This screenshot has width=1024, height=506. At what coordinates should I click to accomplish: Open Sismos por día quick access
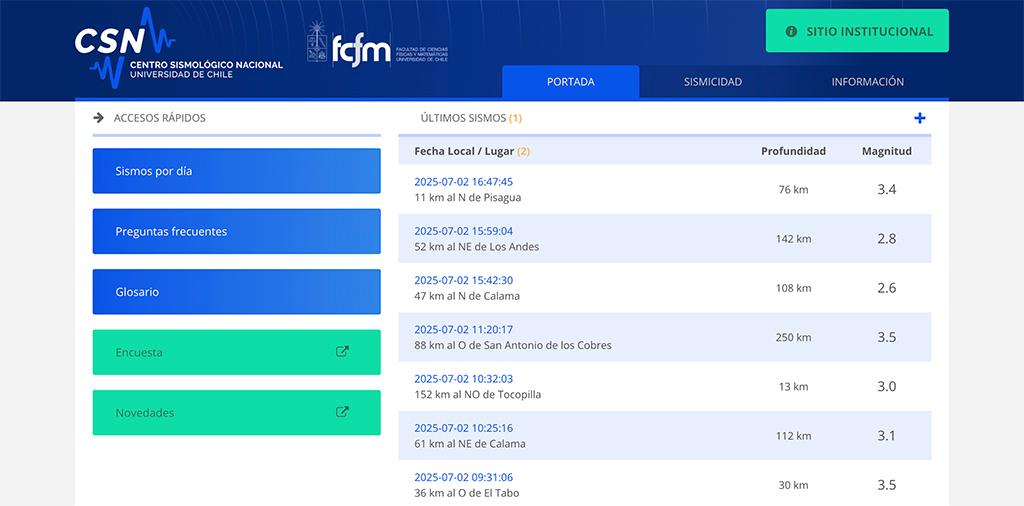(236, 171)
